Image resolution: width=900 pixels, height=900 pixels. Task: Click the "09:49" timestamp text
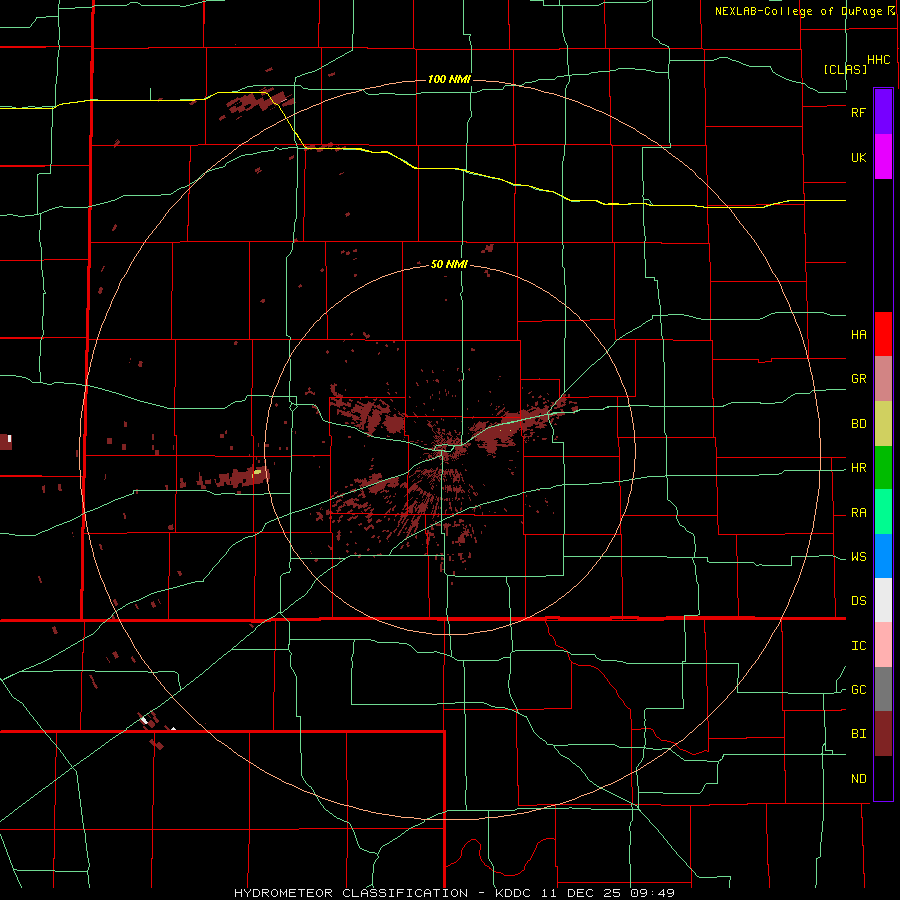click(654, 893)
